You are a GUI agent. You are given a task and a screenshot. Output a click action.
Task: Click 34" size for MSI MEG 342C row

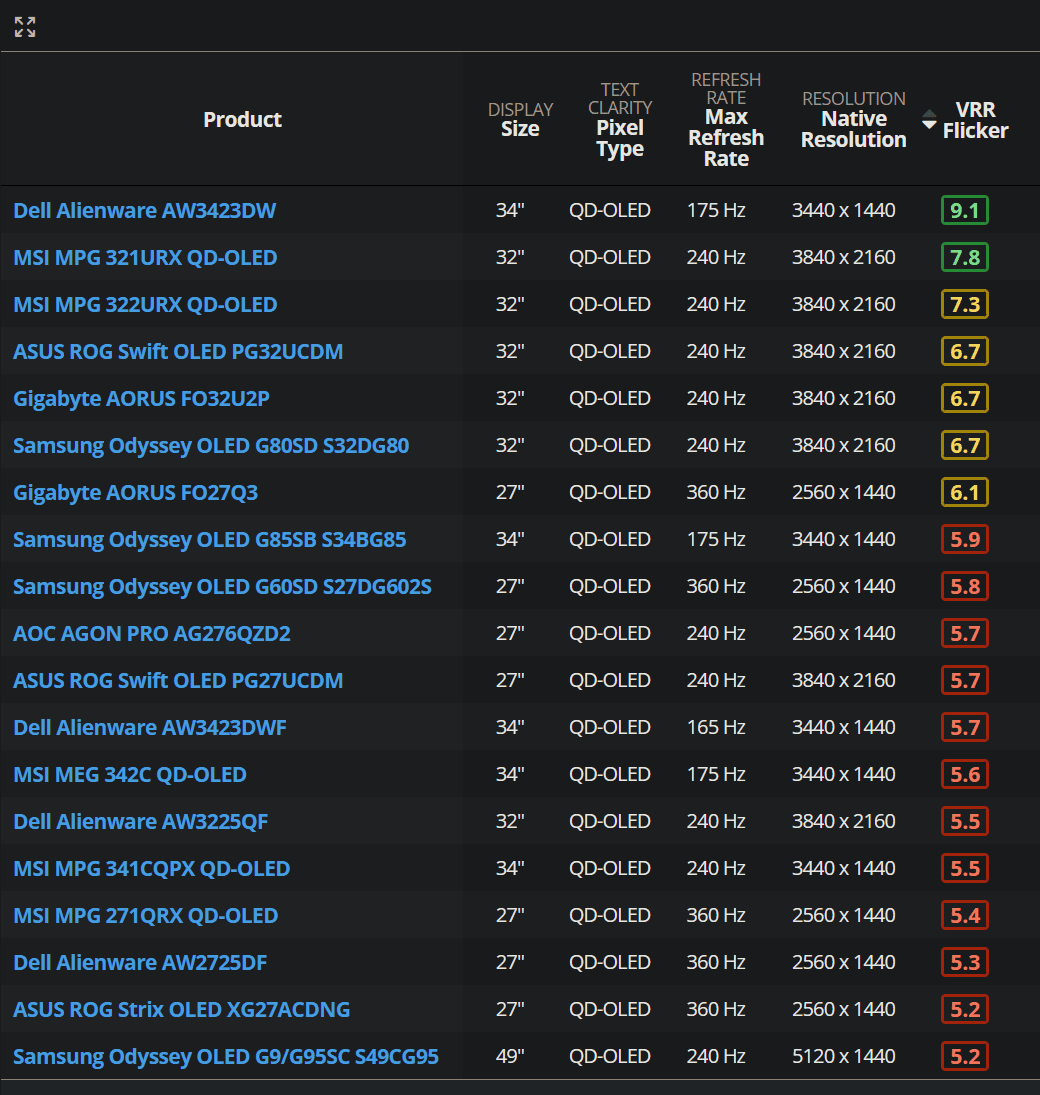(510, 774)
